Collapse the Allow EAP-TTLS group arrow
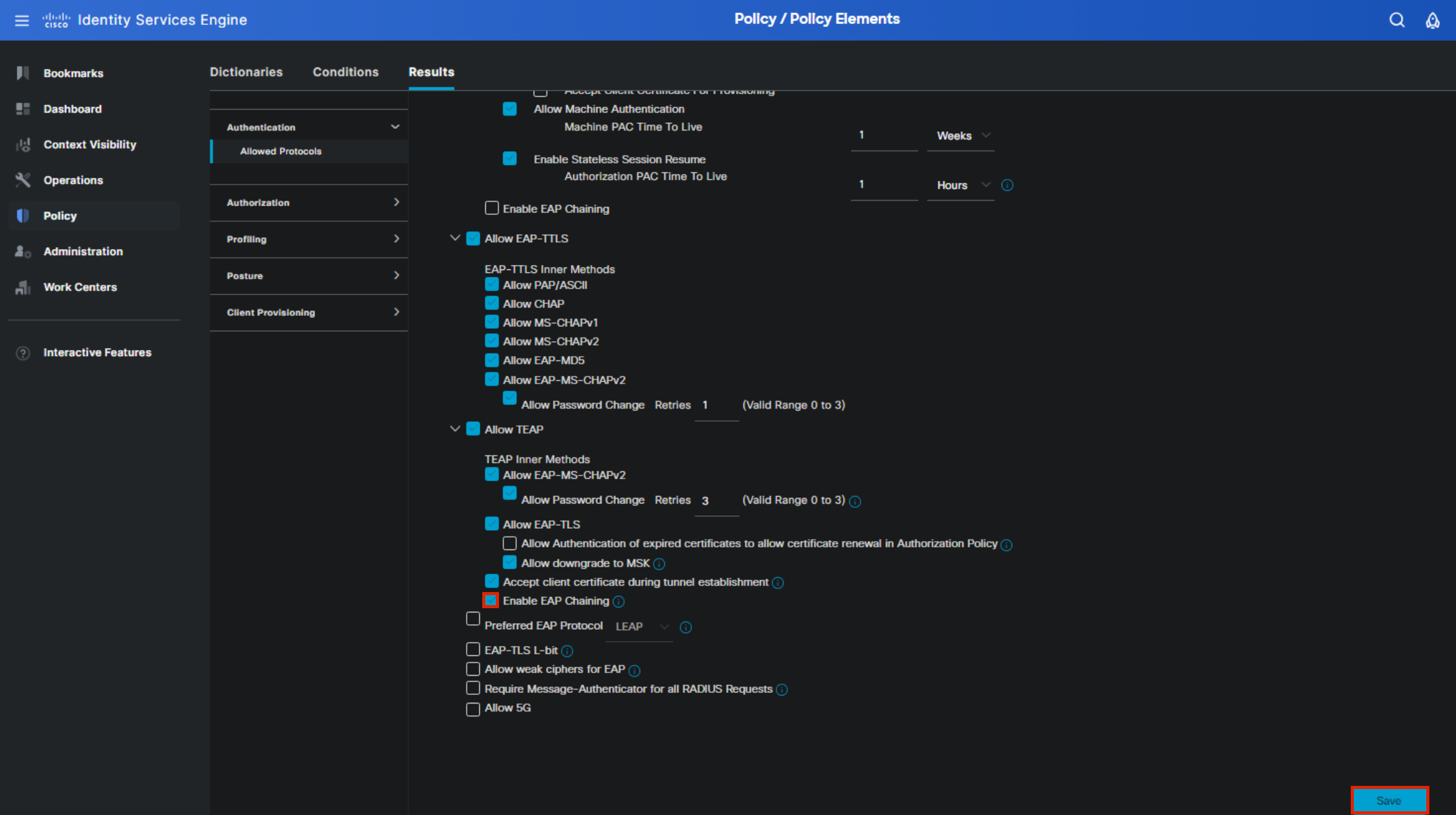 (x=455, y=238)
